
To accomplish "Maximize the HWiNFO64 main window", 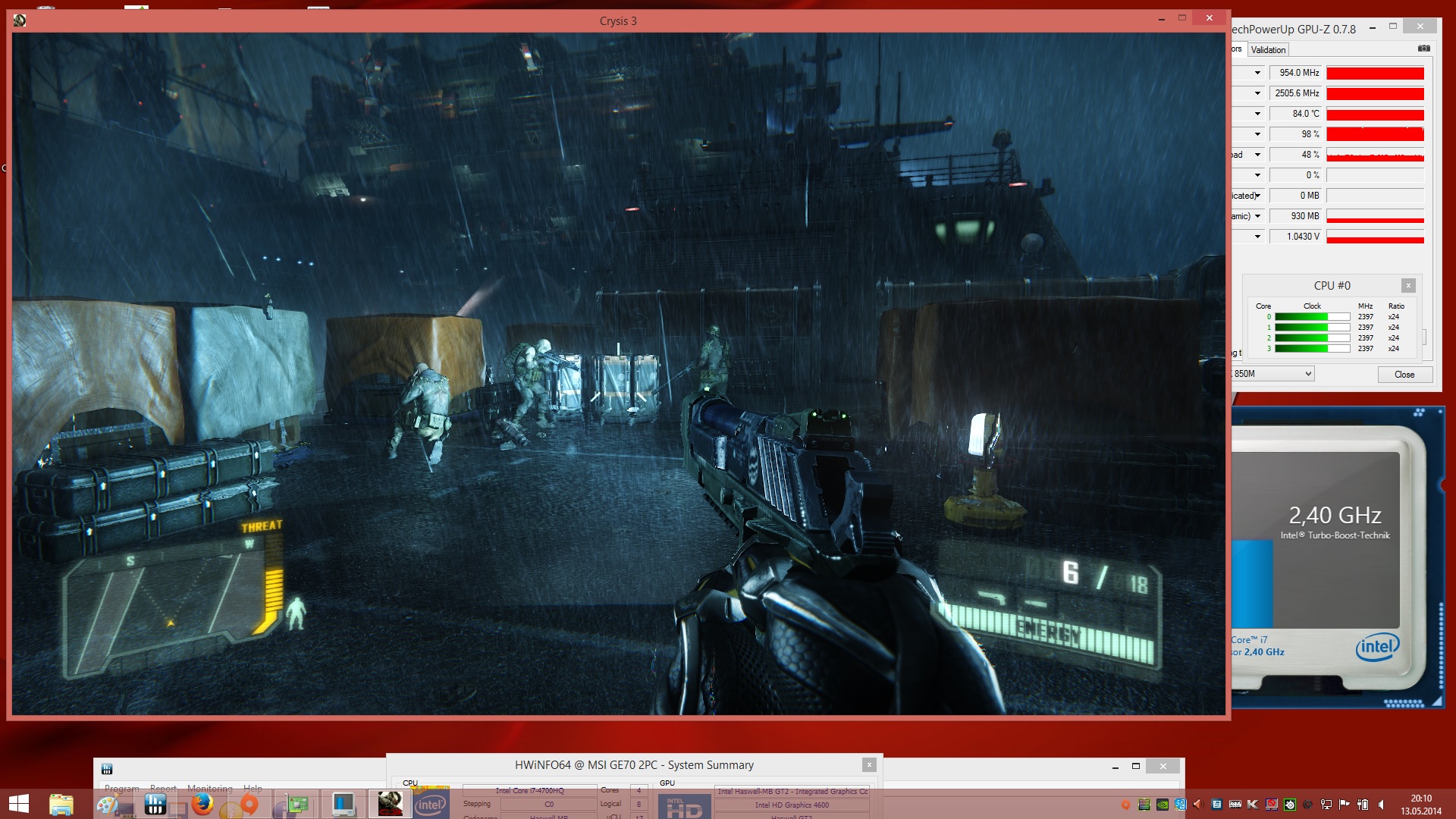I will [x=1136, y=766].
